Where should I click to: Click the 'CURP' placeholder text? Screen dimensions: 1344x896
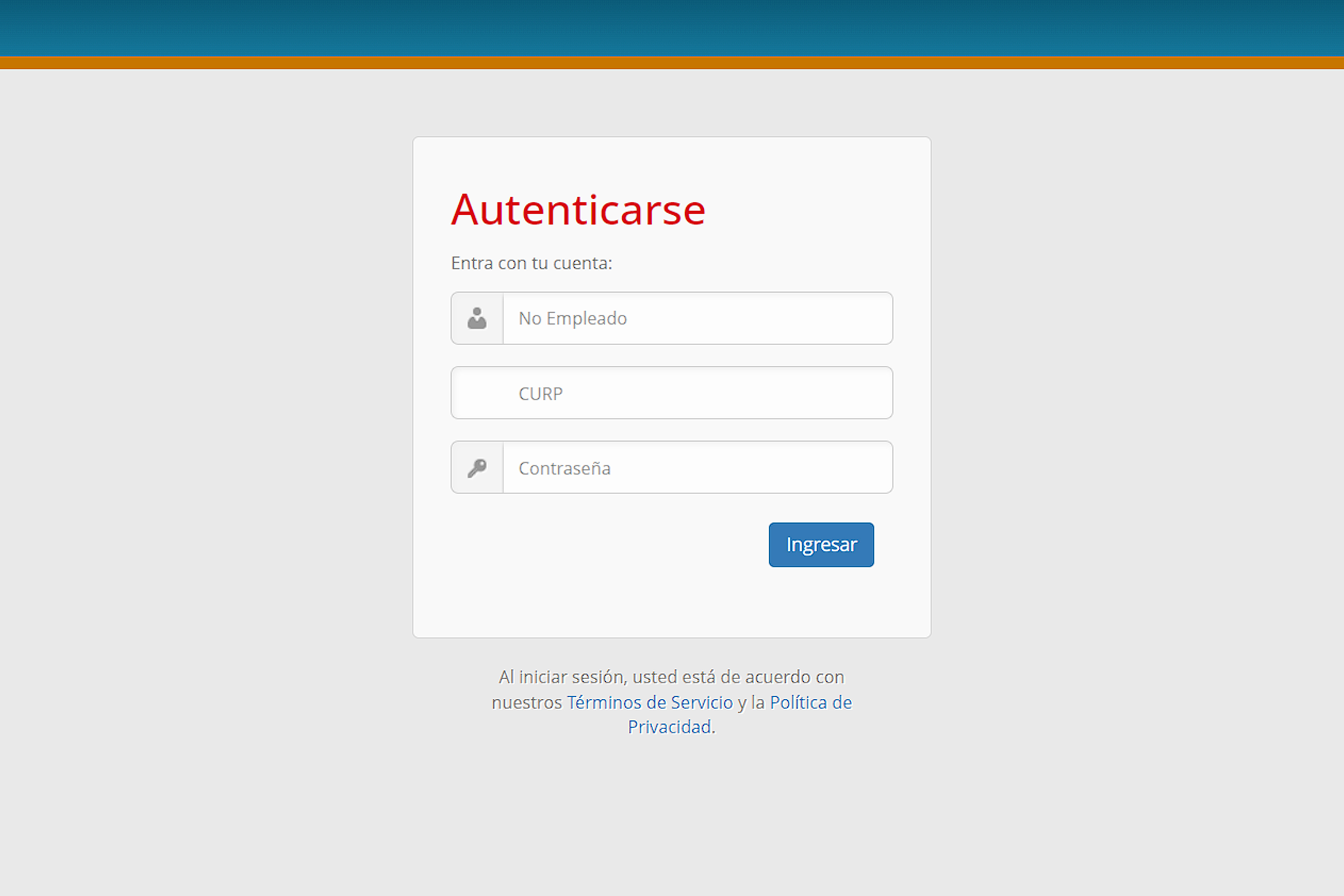coord(541,394)
